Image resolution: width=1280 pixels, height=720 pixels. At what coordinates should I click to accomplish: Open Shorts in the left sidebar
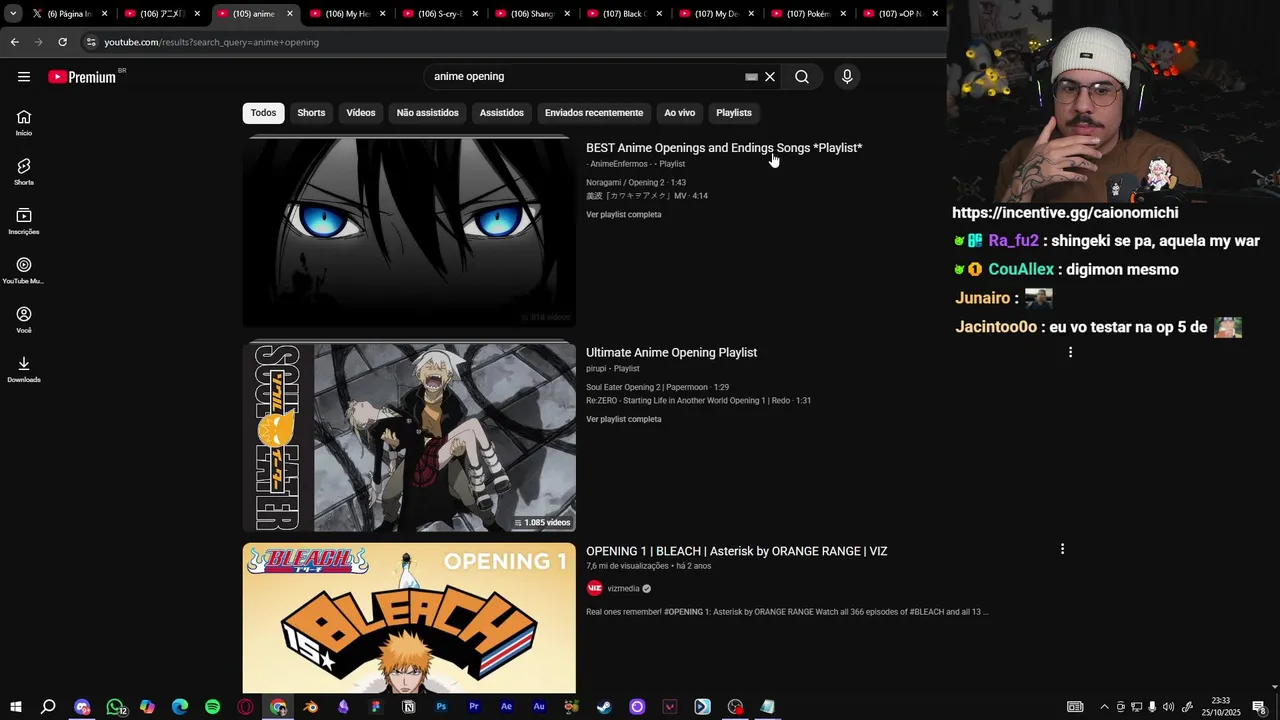pos(24,172)
